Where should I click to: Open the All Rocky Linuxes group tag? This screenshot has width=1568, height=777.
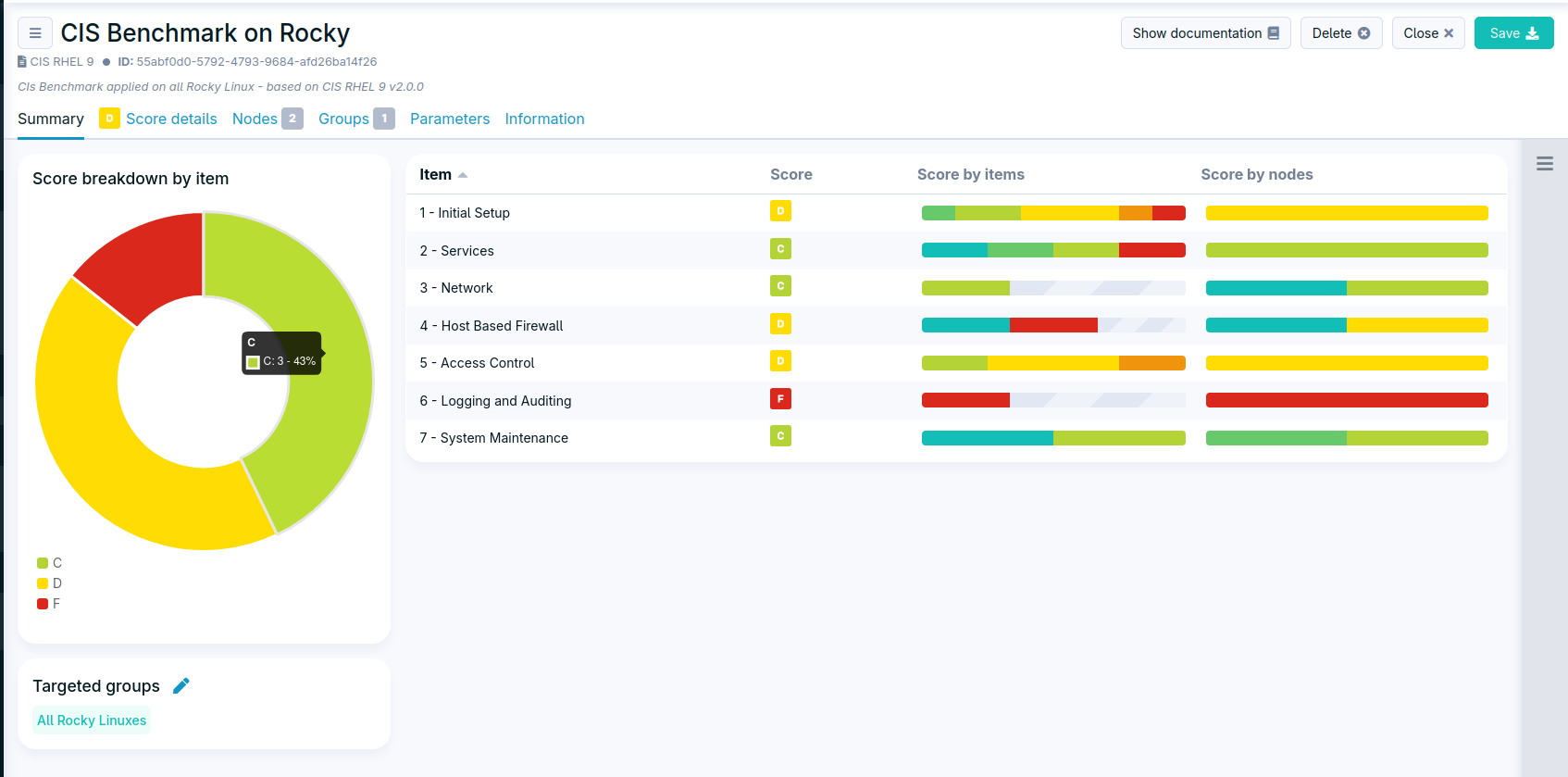point(92,721)
